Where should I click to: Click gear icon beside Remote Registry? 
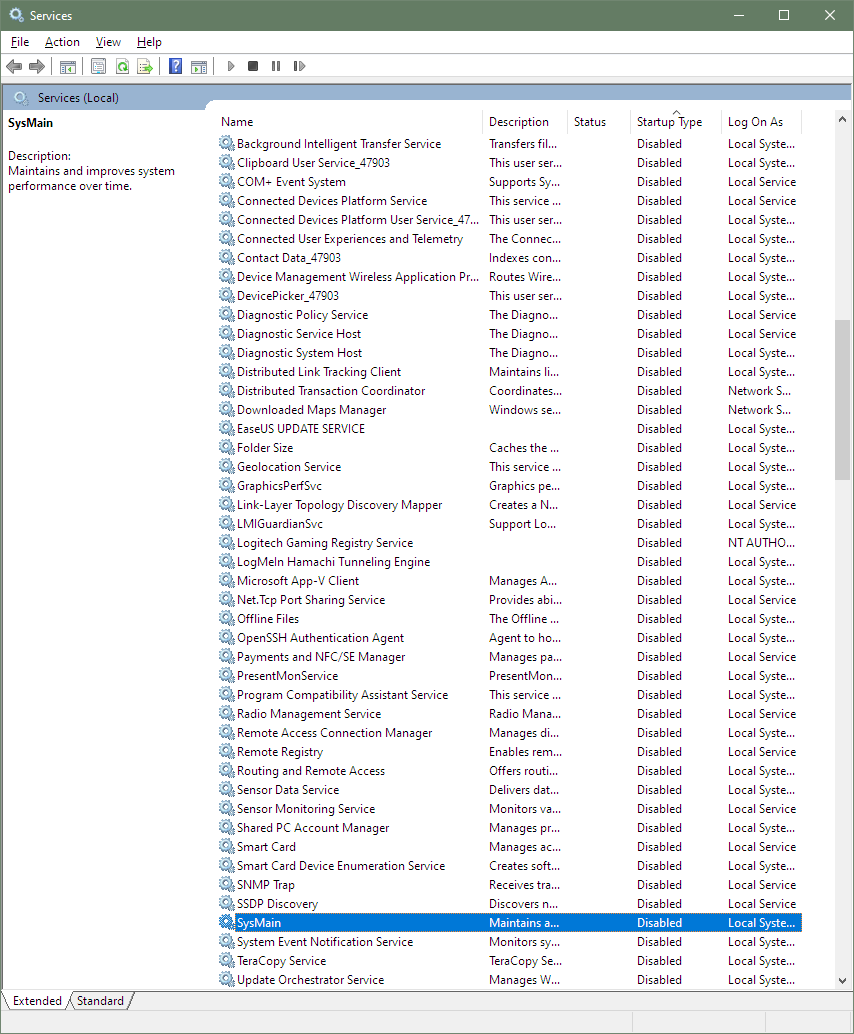227,752
